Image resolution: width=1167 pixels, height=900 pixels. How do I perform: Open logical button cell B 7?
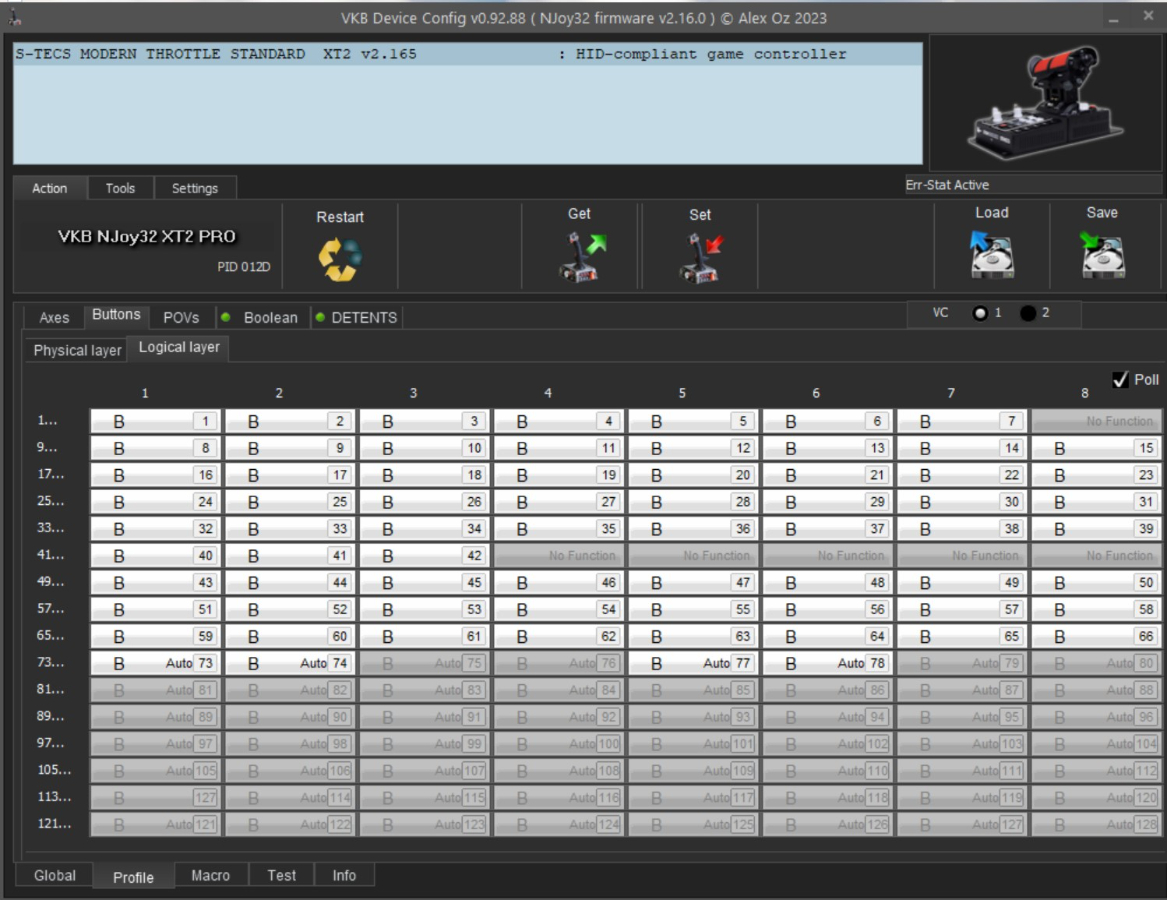pos(962,421)
